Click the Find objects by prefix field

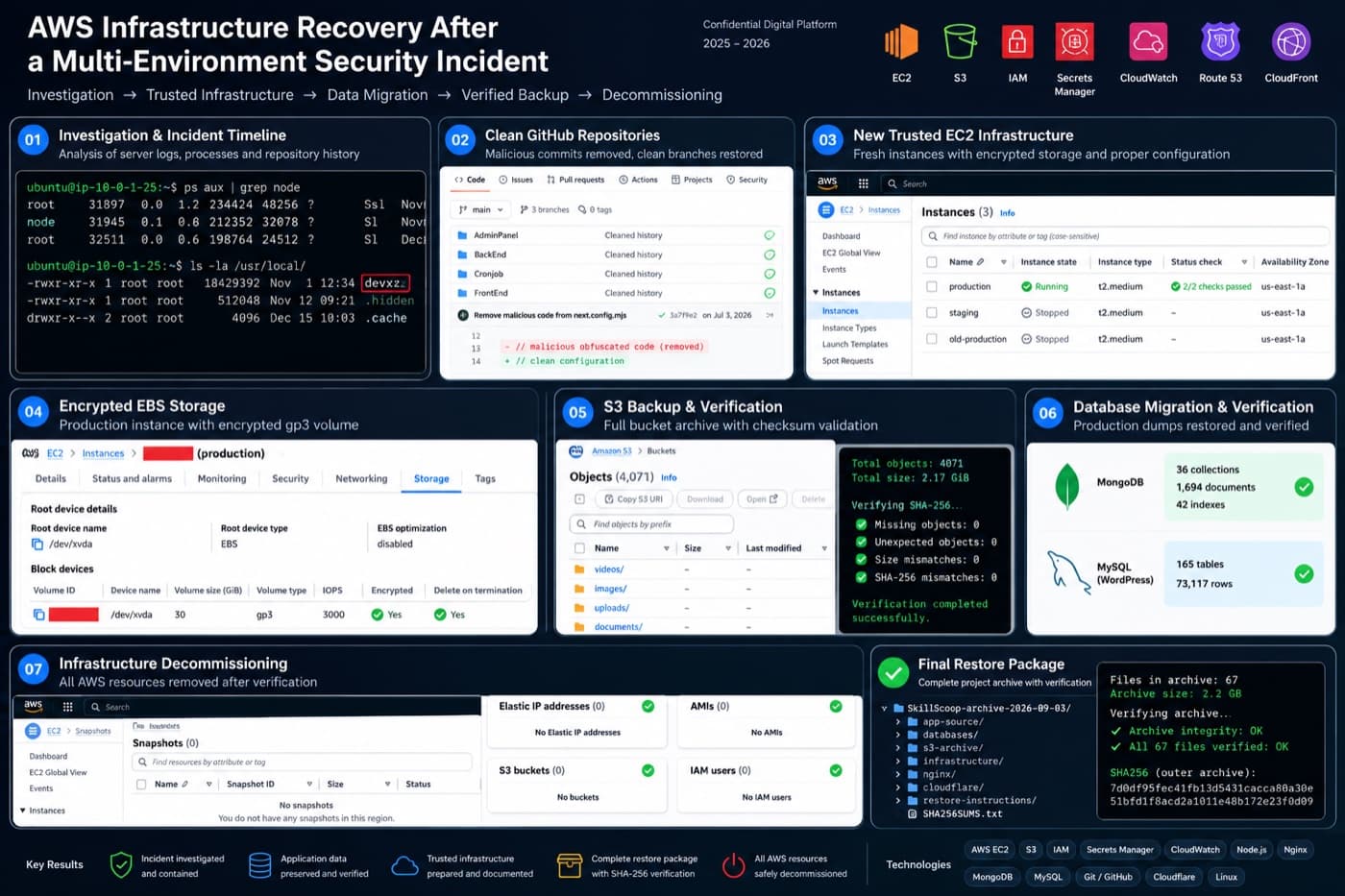[x=651, y=524]
